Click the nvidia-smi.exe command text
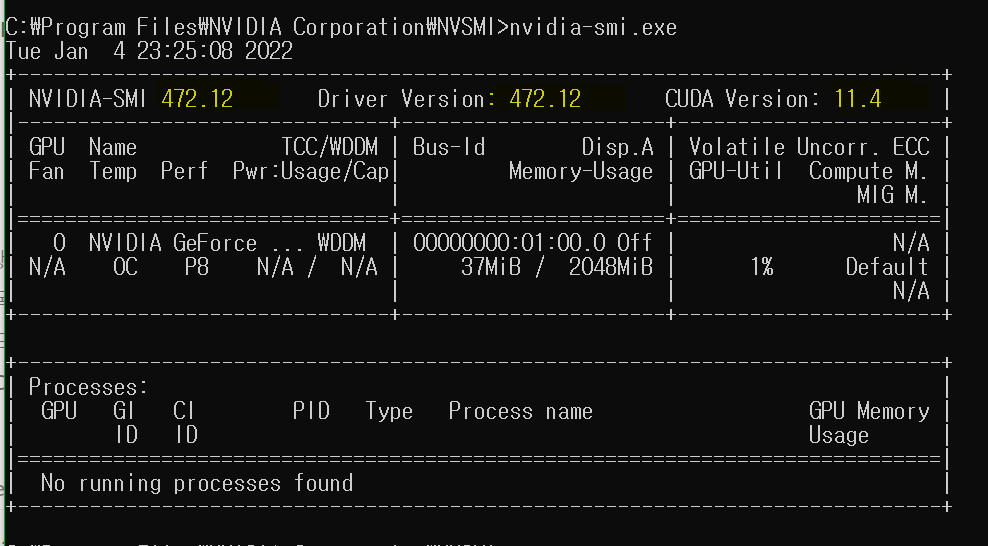 (593, 27)
